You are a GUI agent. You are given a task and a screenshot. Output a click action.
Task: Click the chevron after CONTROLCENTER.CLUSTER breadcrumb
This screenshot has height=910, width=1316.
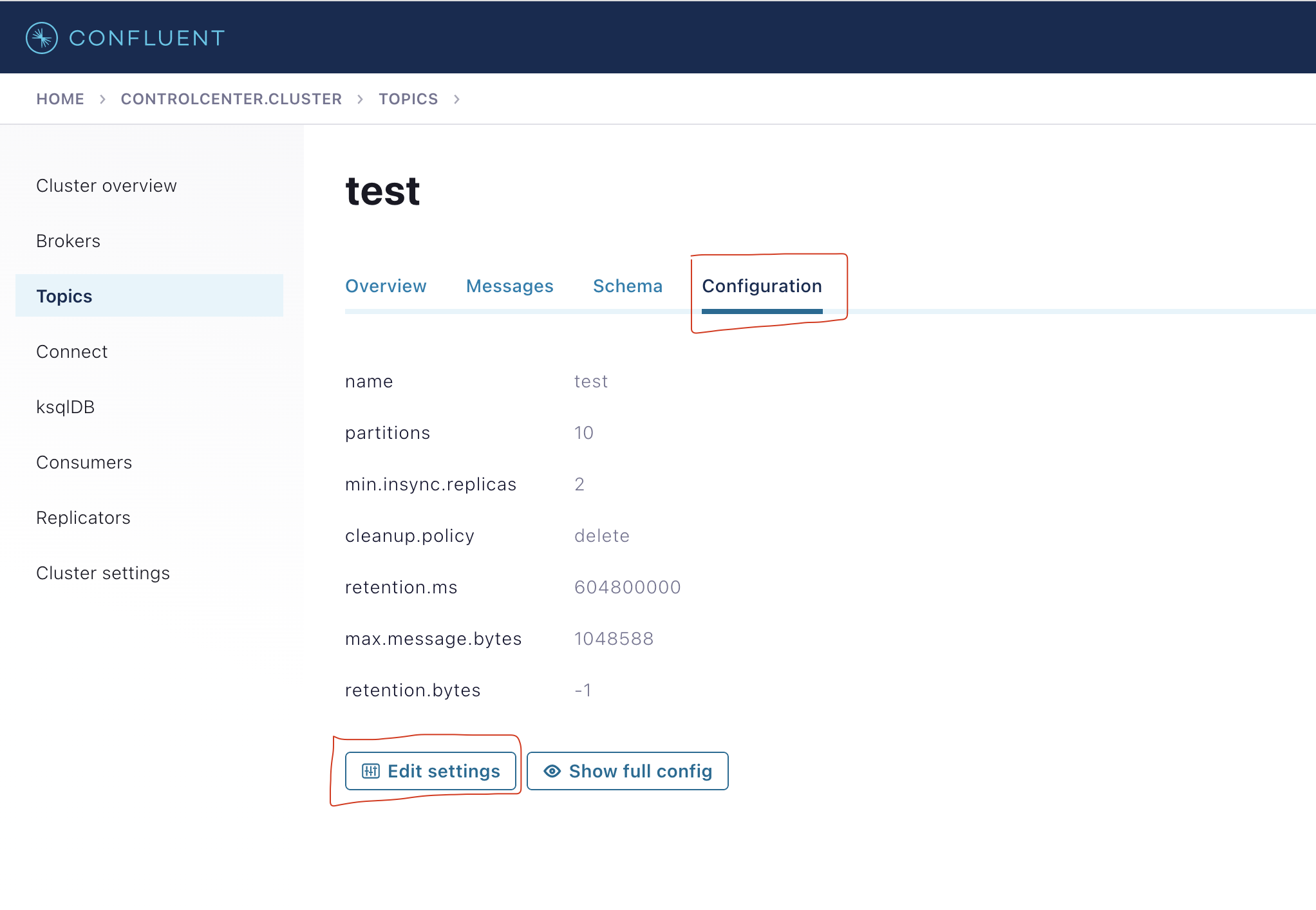tap(361, 99)
